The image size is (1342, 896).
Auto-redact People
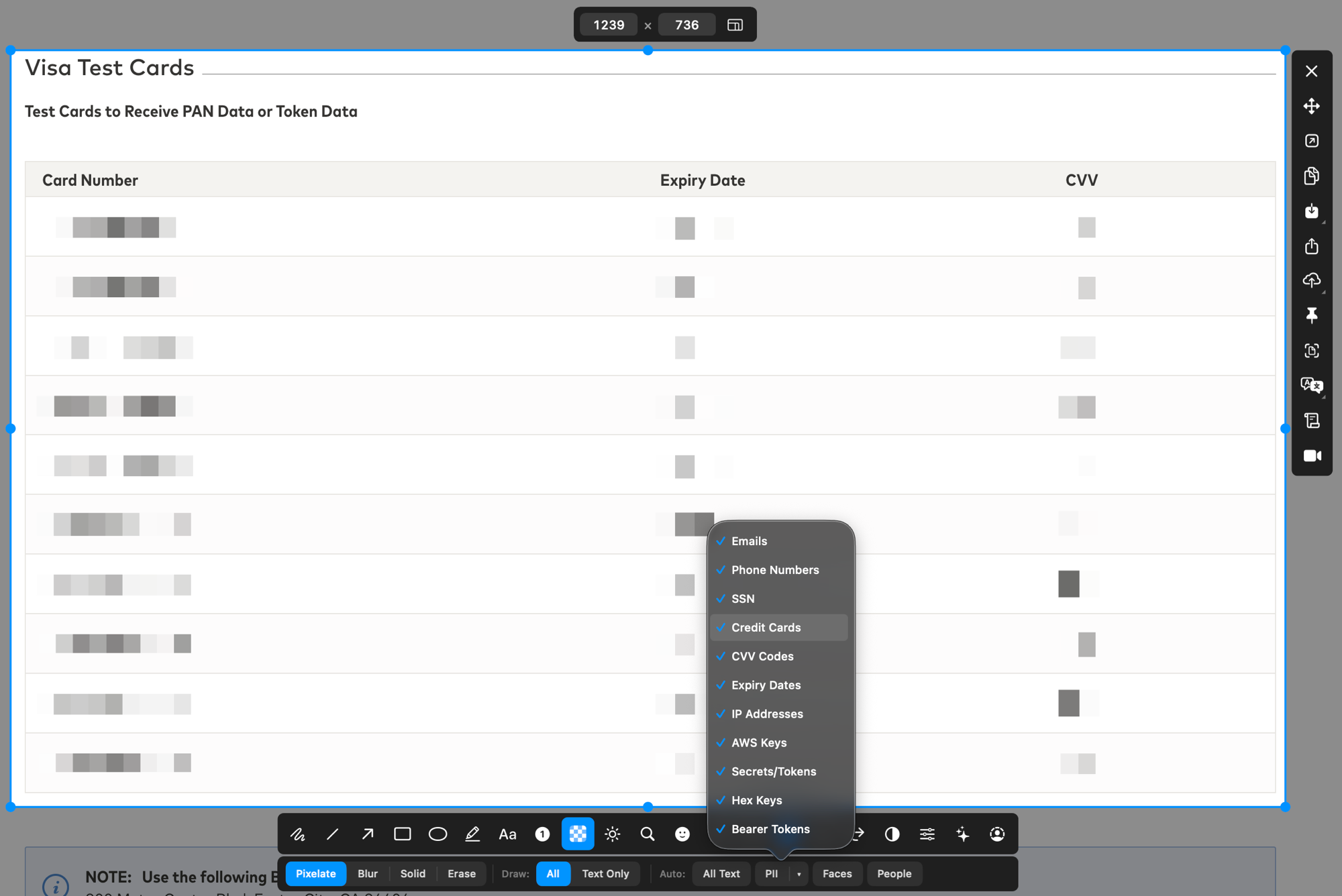click(x=894, y=874)
